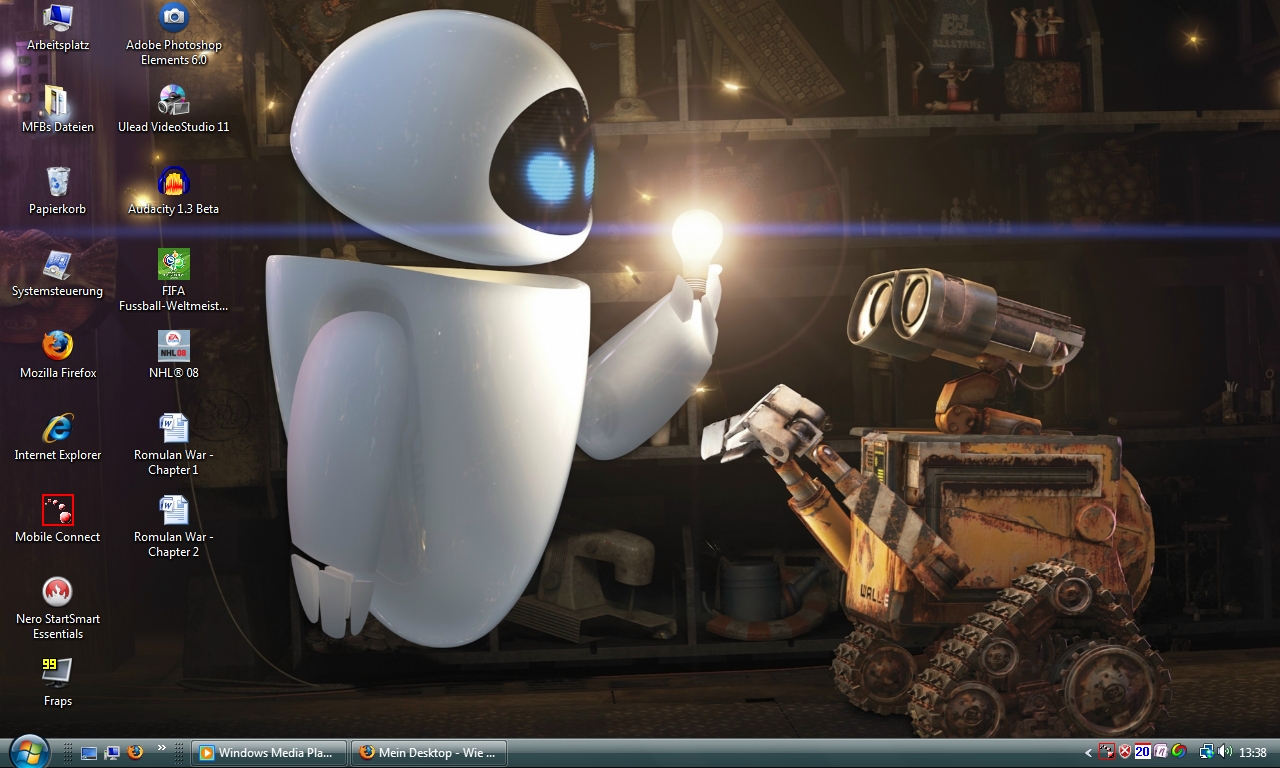
Task: Expand the Quick Launch overflow chevron
Action: [x=161, y=748]
